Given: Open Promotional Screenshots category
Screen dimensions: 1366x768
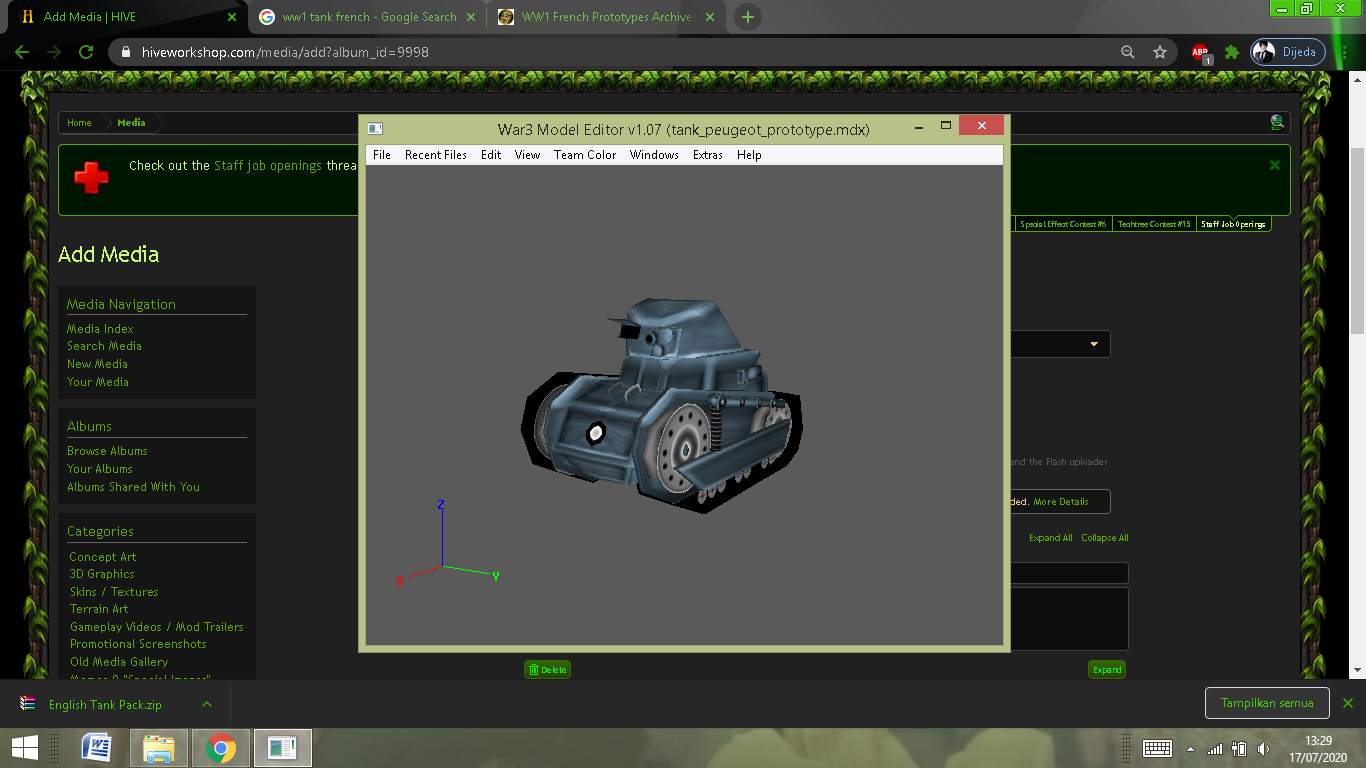Looking at the screenshot, I should pos(138,644).
